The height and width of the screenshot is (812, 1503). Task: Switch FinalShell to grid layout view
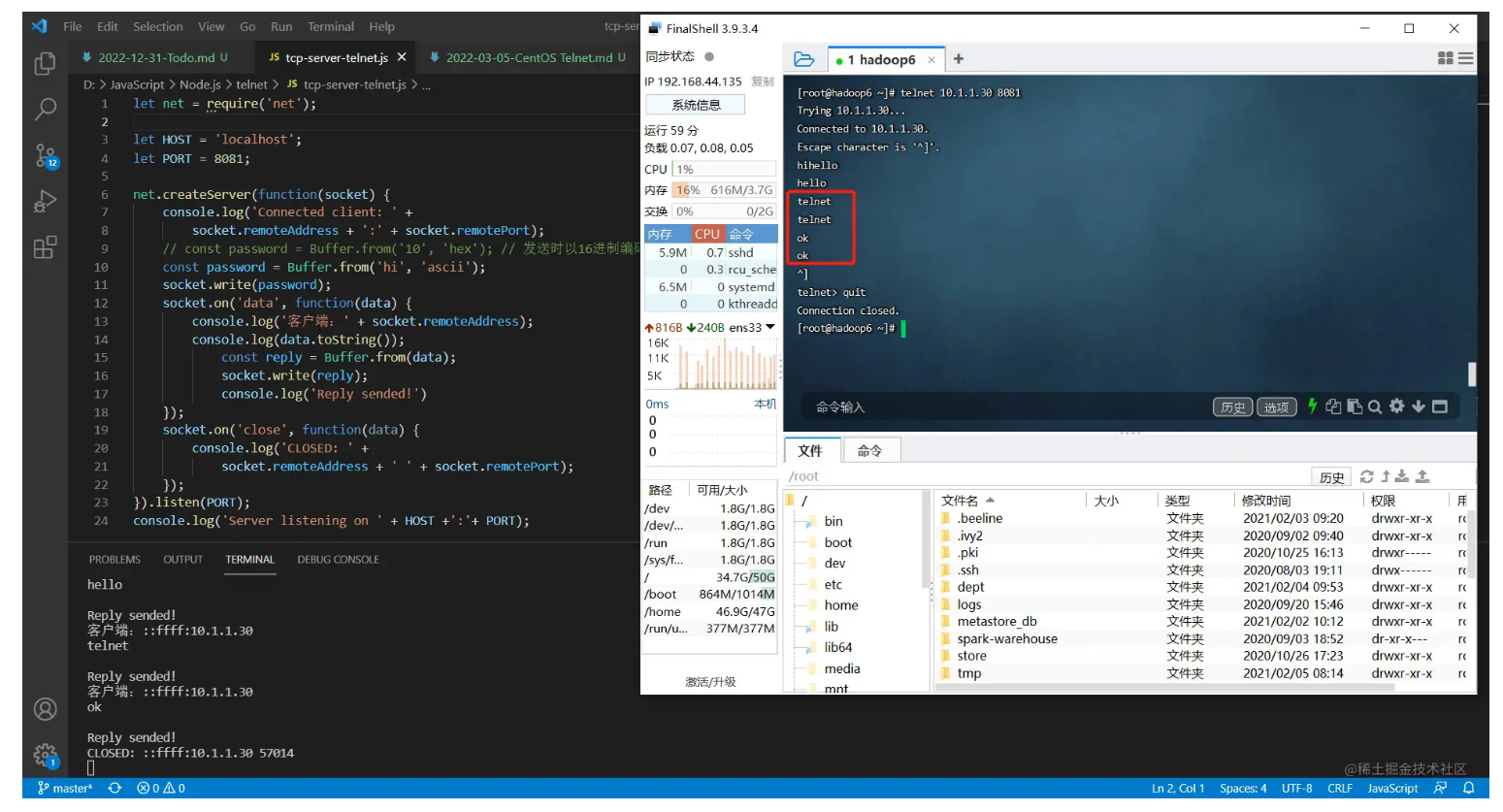point(1445,58)
